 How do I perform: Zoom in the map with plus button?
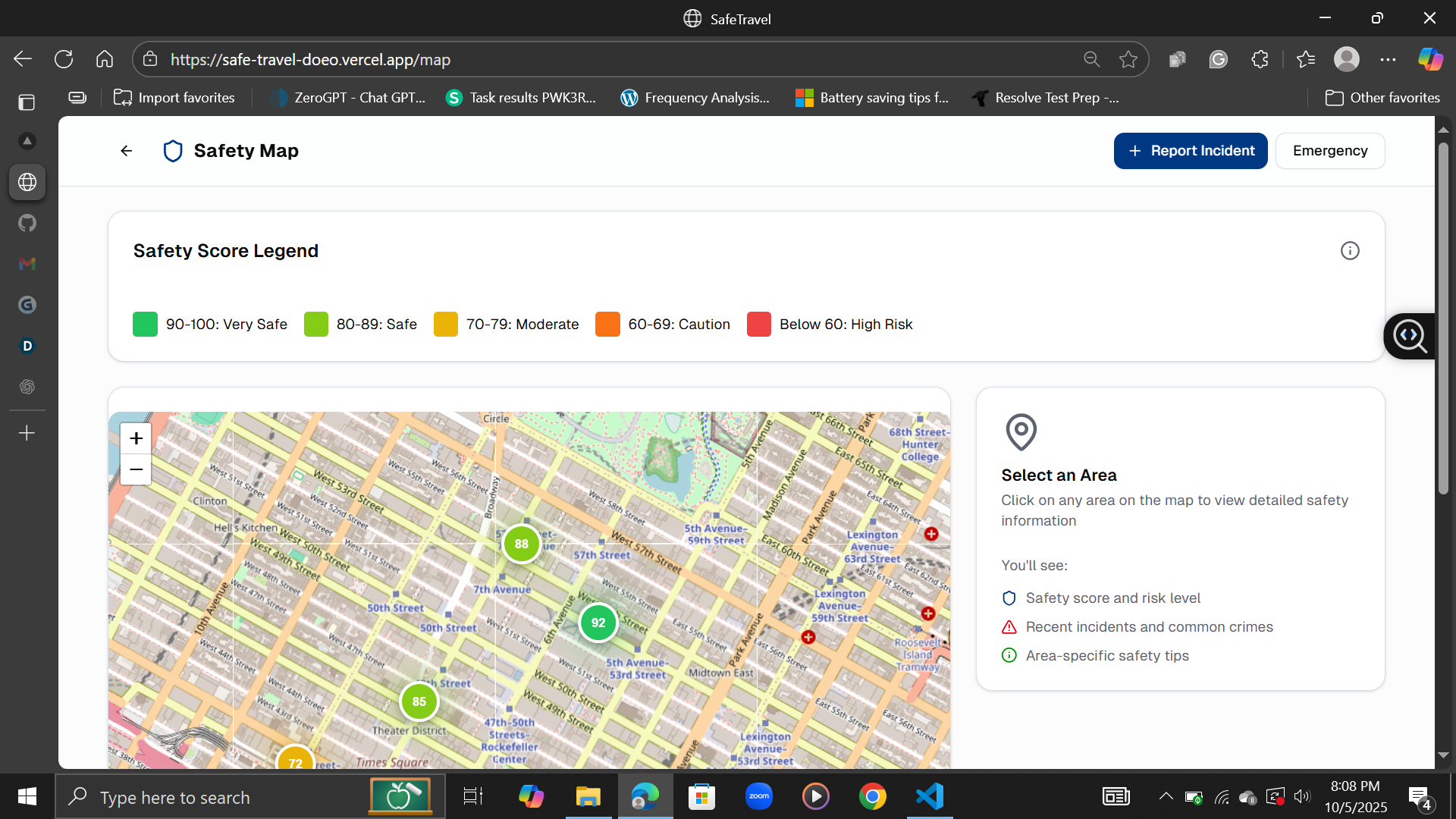coord(136,438)
